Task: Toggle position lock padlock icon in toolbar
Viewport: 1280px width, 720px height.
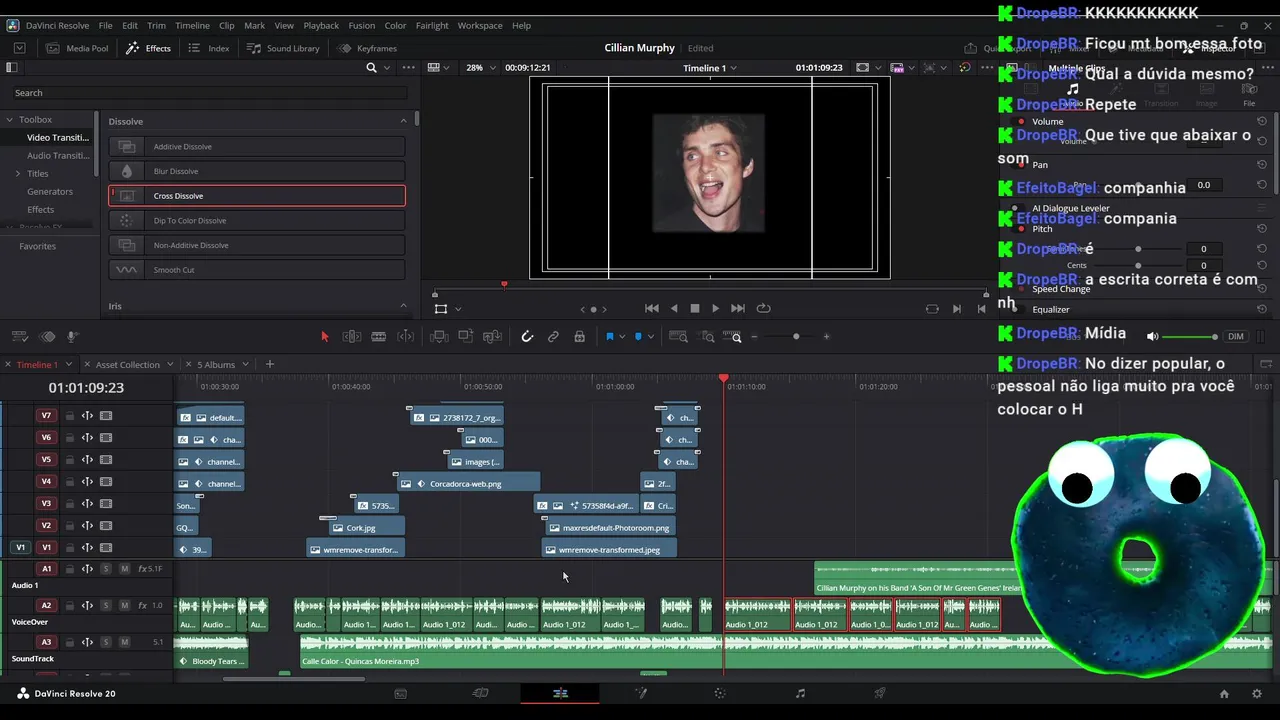Action: click(x=579, y=337)
